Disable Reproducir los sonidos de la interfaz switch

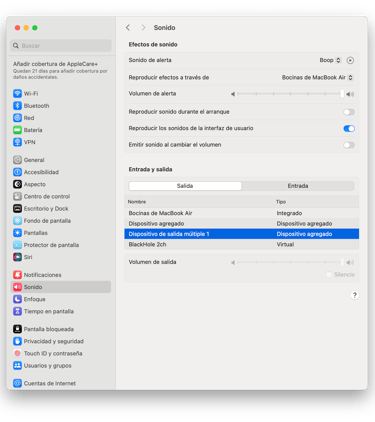click(x=349, y=128)
